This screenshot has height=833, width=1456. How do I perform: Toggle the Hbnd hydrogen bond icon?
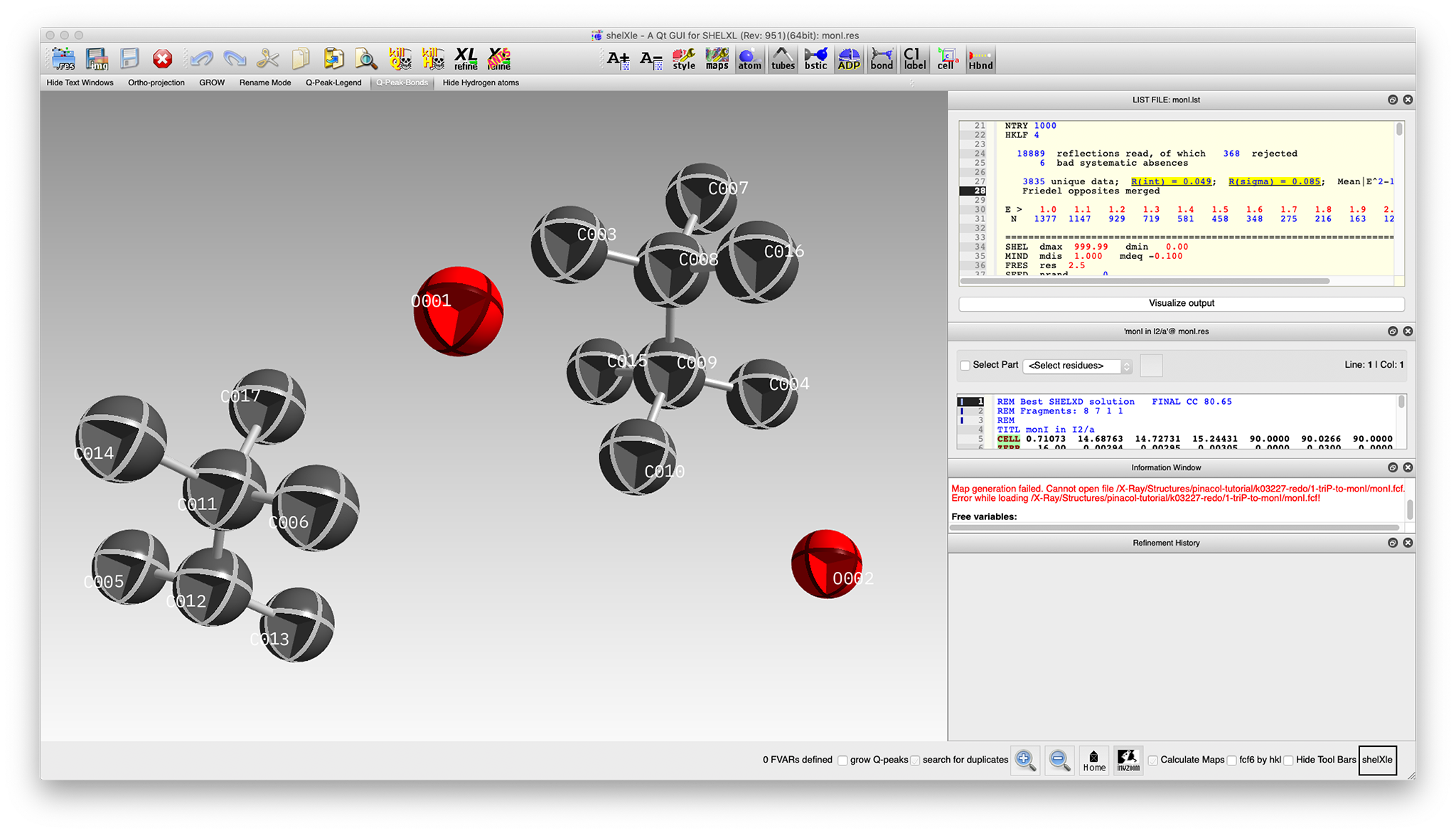[x=980, y=60]
